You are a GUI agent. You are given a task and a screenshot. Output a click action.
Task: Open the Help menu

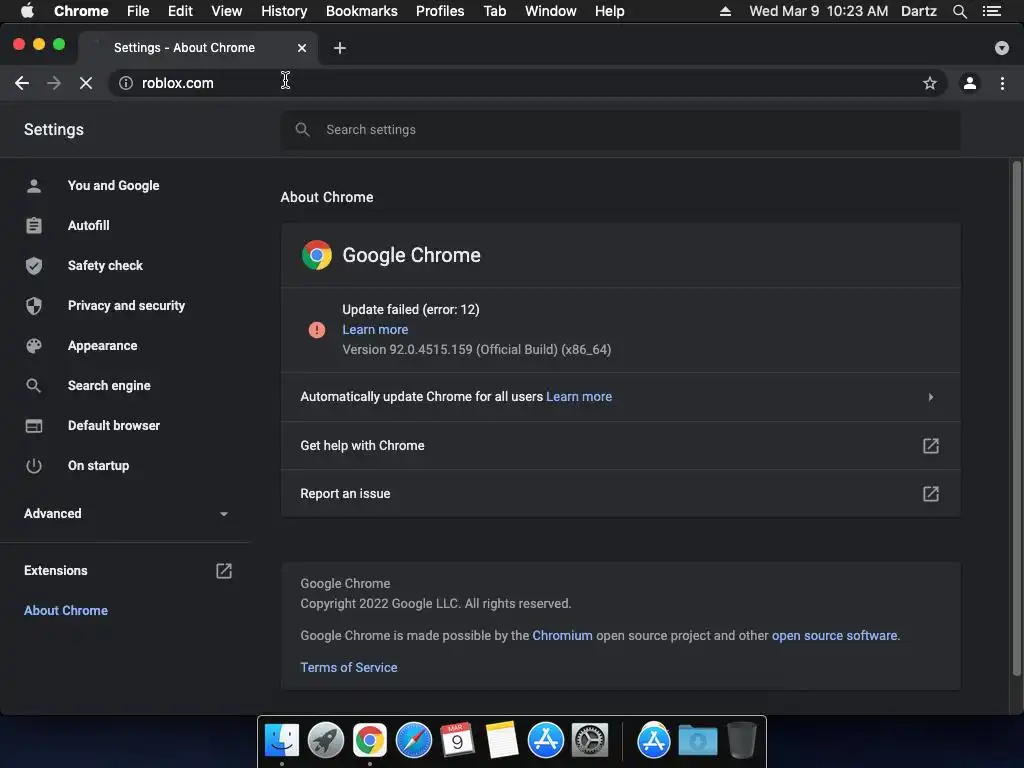click(x=609, y=11)
